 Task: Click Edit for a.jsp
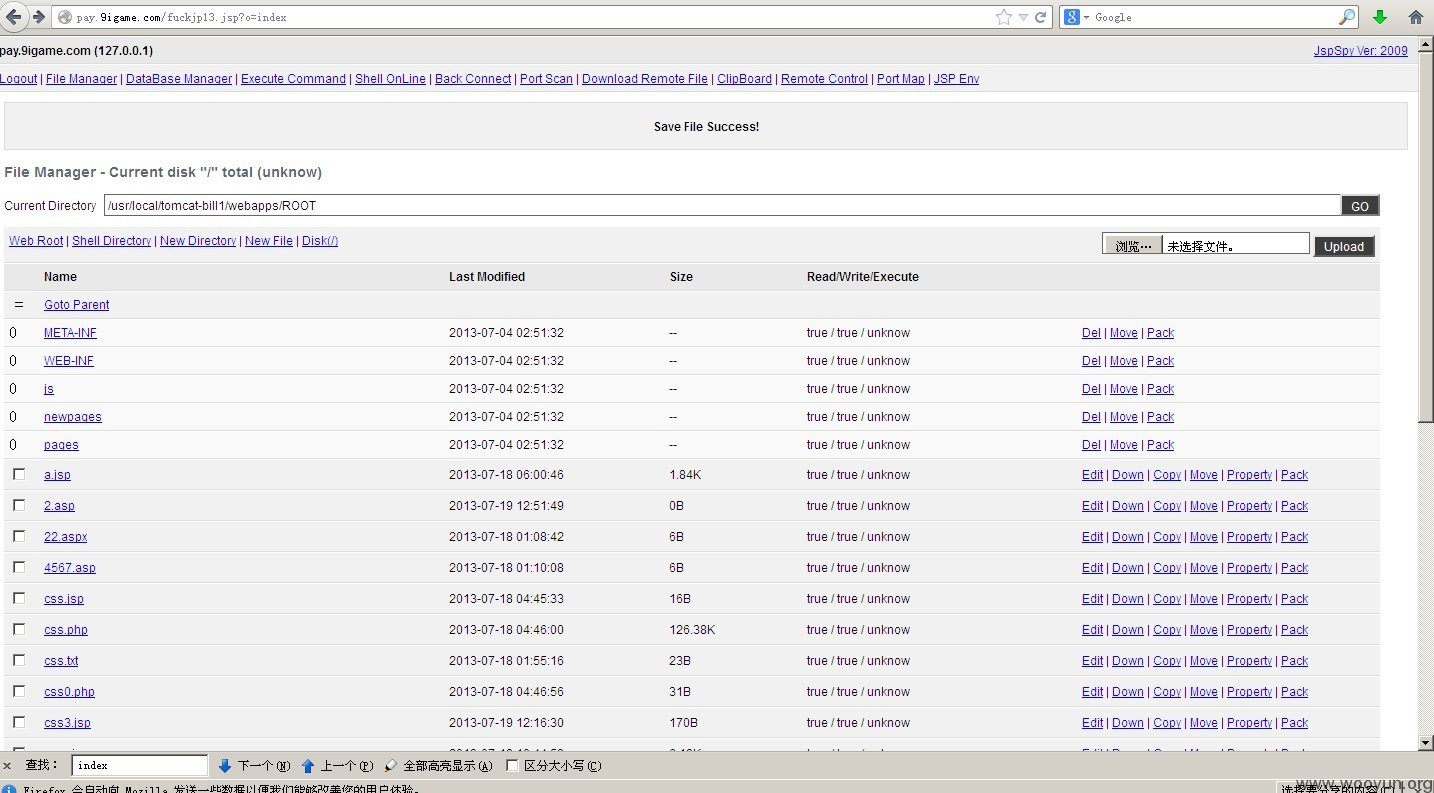point(1092,475)
